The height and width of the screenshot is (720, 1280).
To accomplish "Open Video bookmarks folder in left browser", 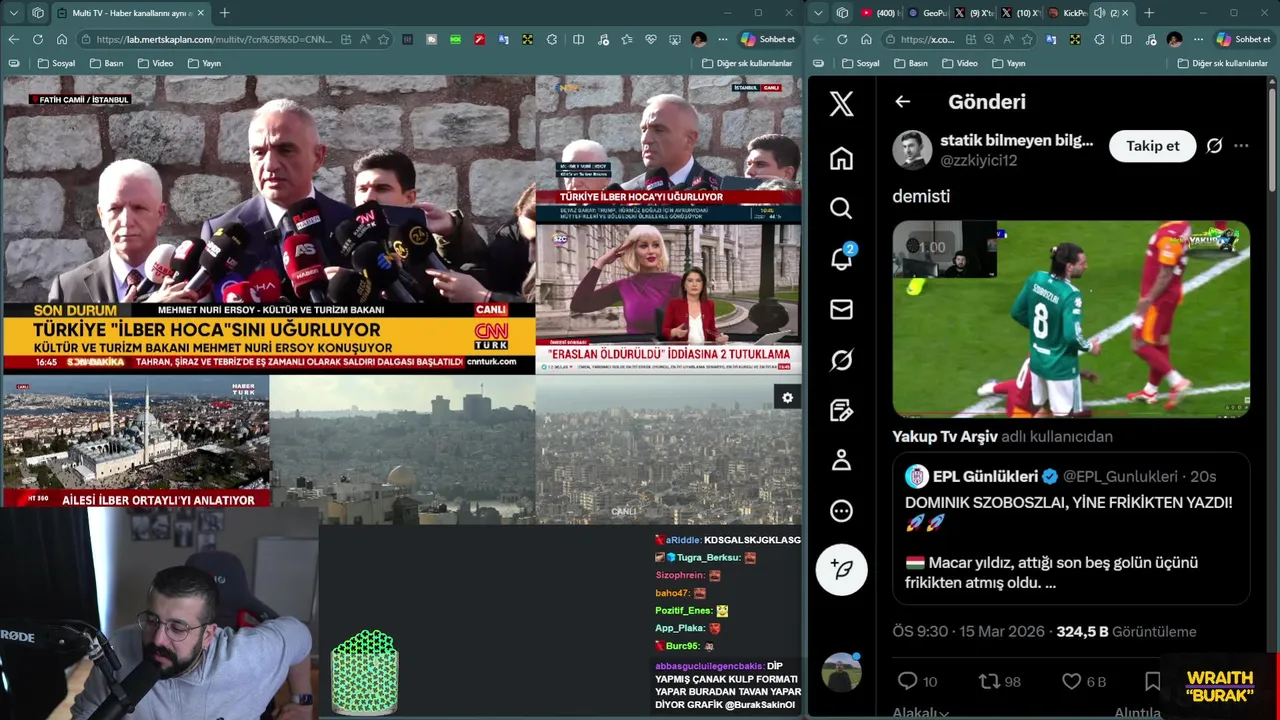I will (x=155, y=63).
